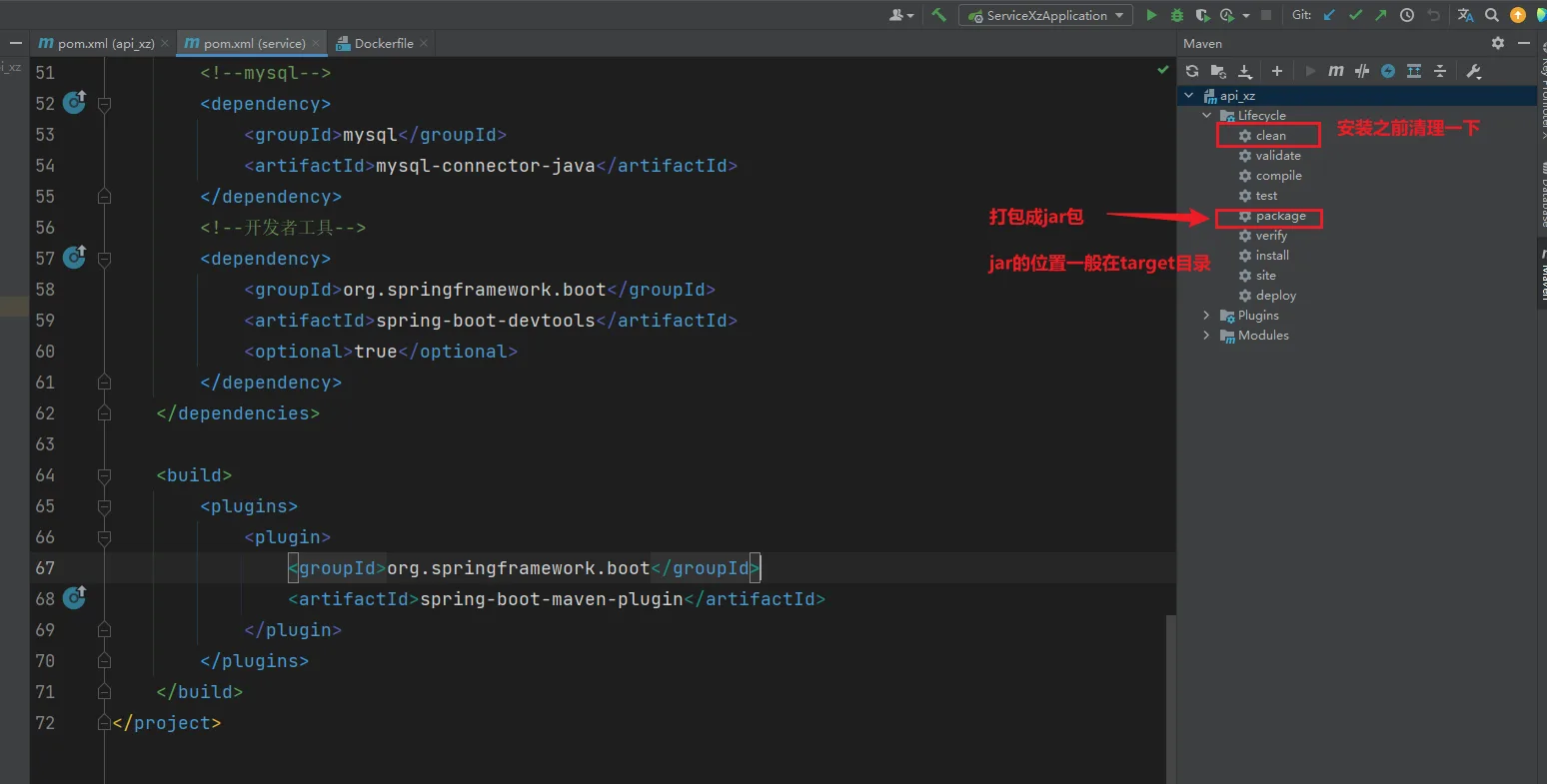The width and height of the screenshot is (1547, 784).
Task: Click the Git Update Project blue arrow
Action: click(1329, 15)
